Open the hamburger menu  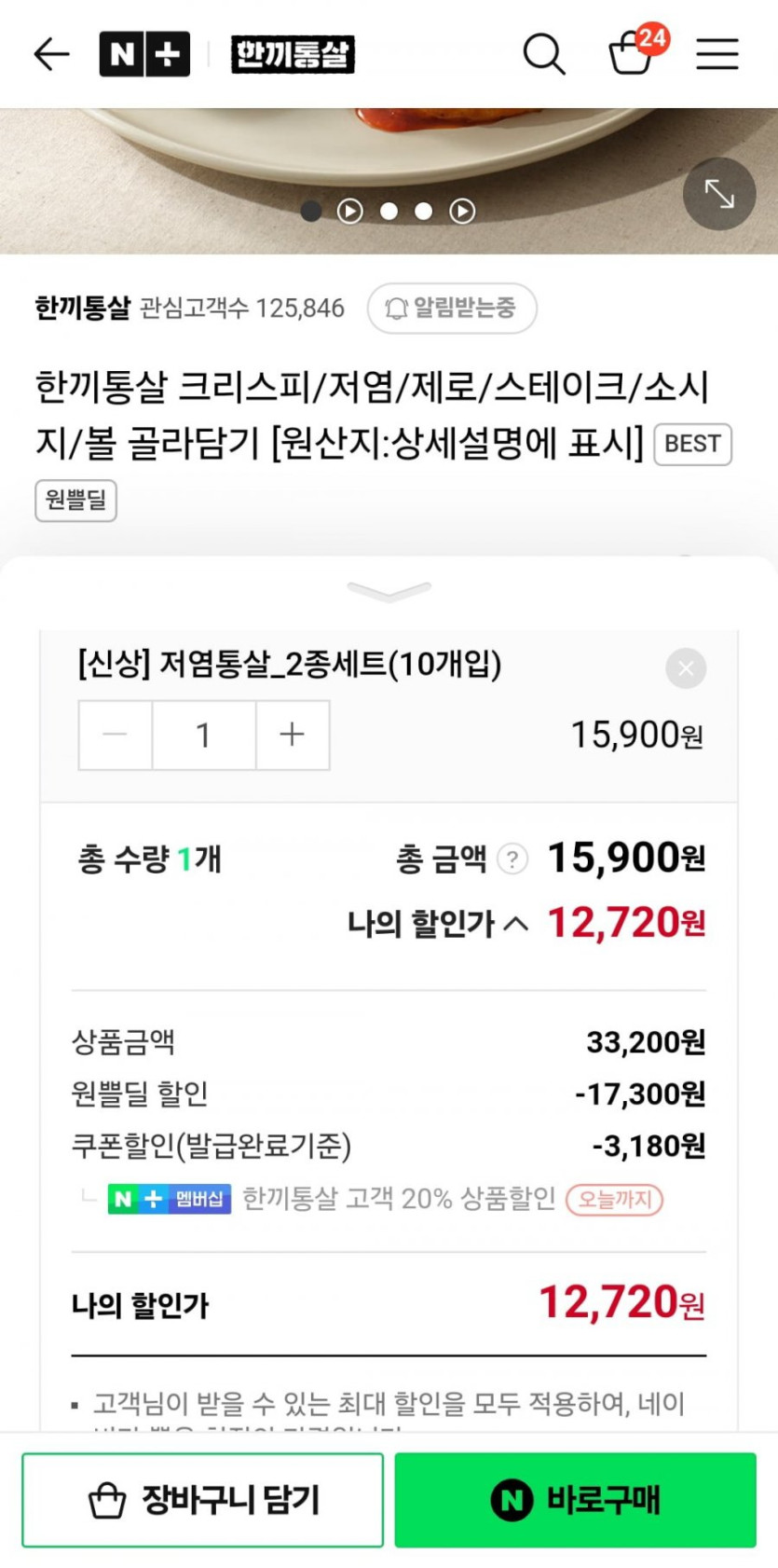click(717, 54)
